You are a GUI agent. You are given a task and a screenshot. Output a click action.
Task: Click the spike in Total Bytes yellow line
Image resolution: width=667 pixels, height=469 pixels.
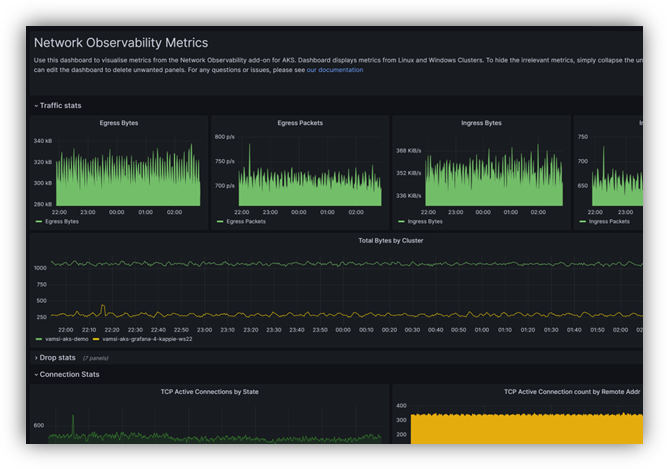coord(103,309)
